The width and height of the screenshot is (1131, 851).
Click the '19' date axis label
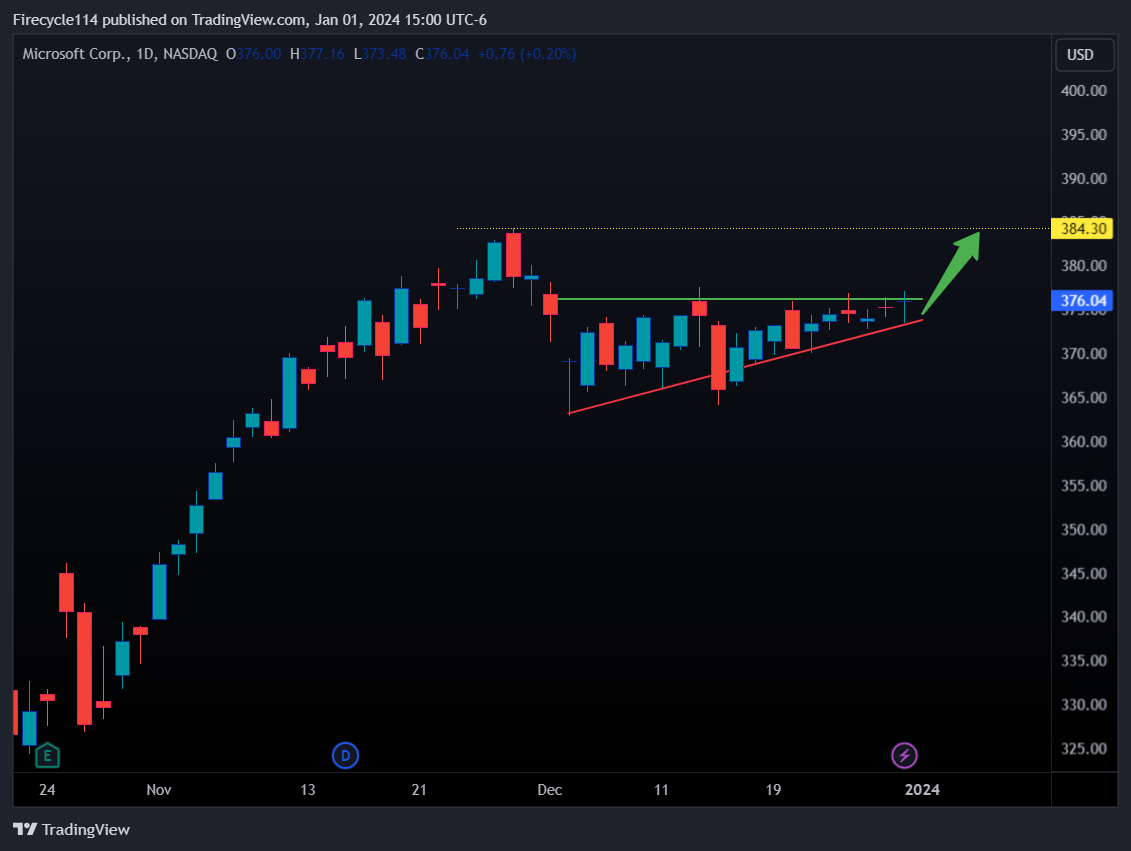(773, 790)
